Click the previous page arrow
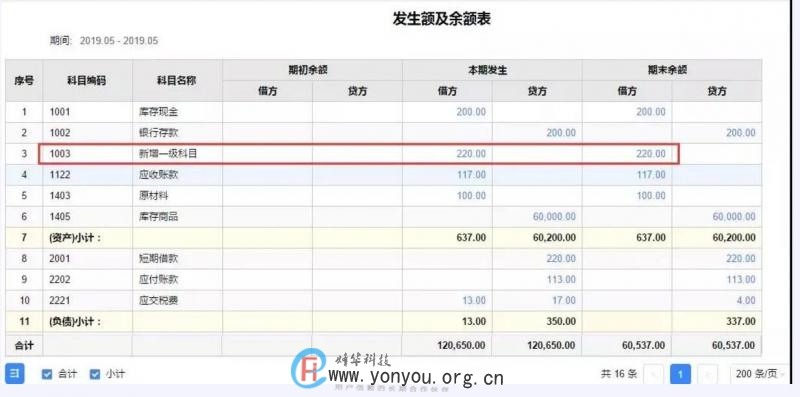Screen dimensions: 800x397 coord(654,374)
